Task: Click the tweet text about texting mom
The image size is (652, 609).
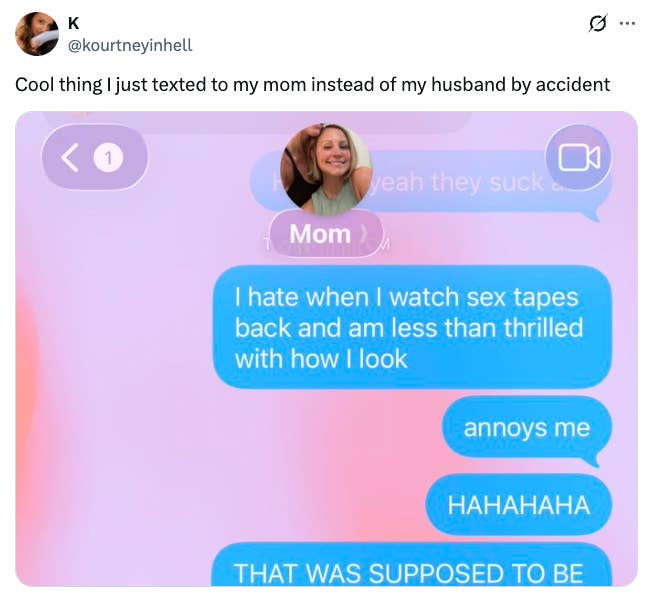Action: point(312,84)
